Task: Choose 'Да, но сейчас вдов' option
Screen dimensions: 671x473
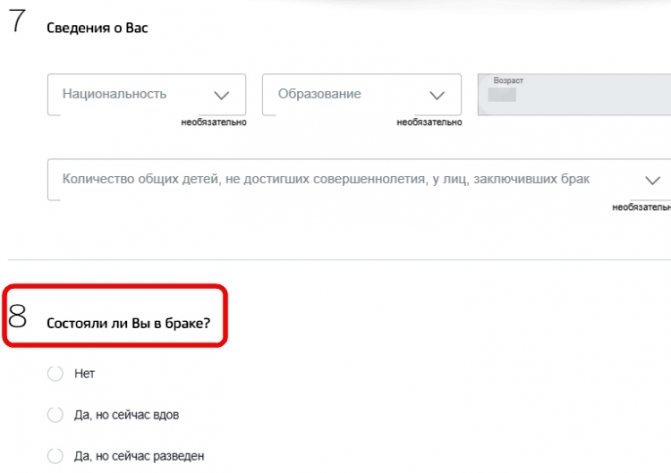Action: (x=55, y=414)
